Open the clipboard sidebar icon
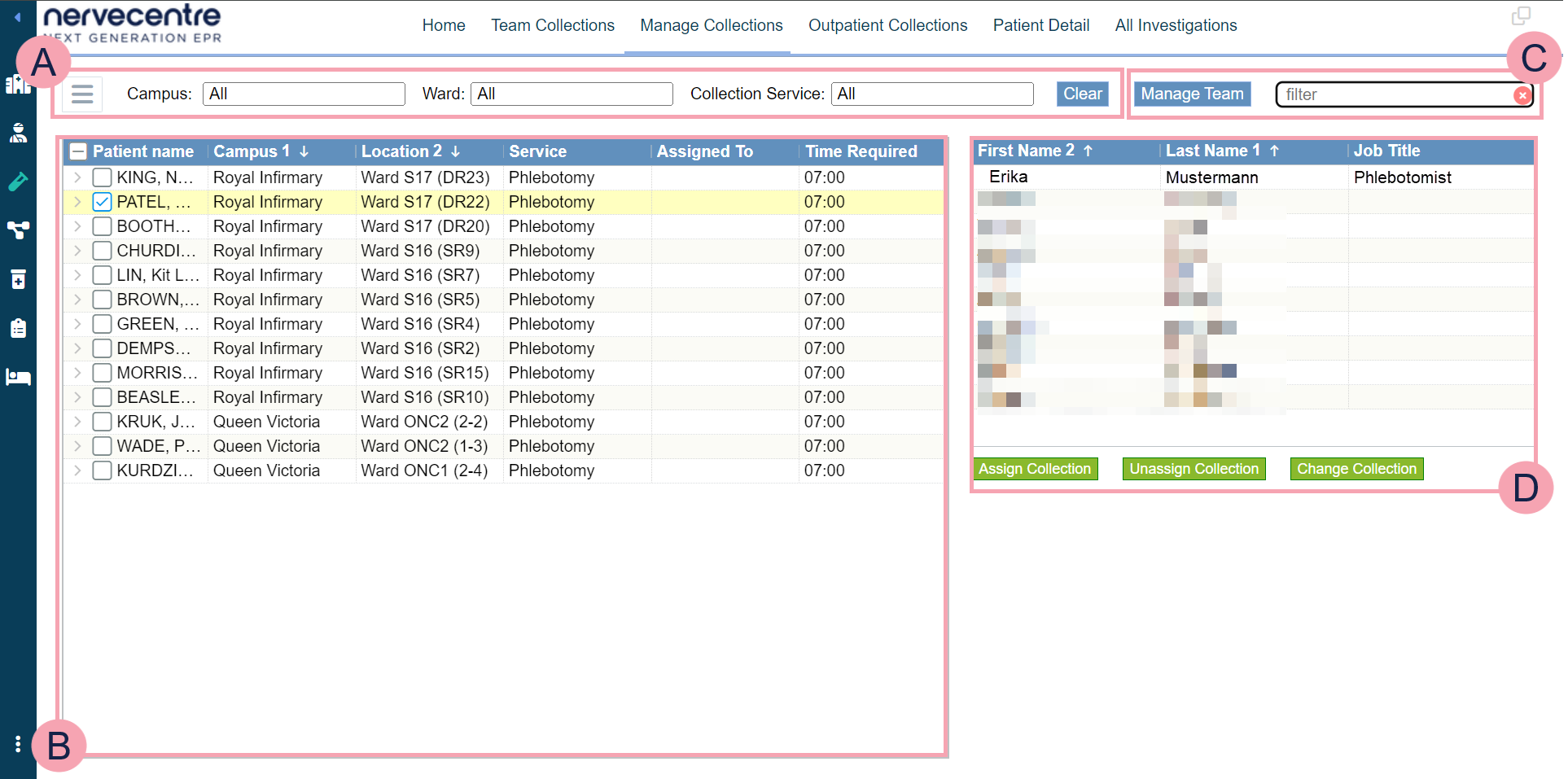 [x=18, y=328]
